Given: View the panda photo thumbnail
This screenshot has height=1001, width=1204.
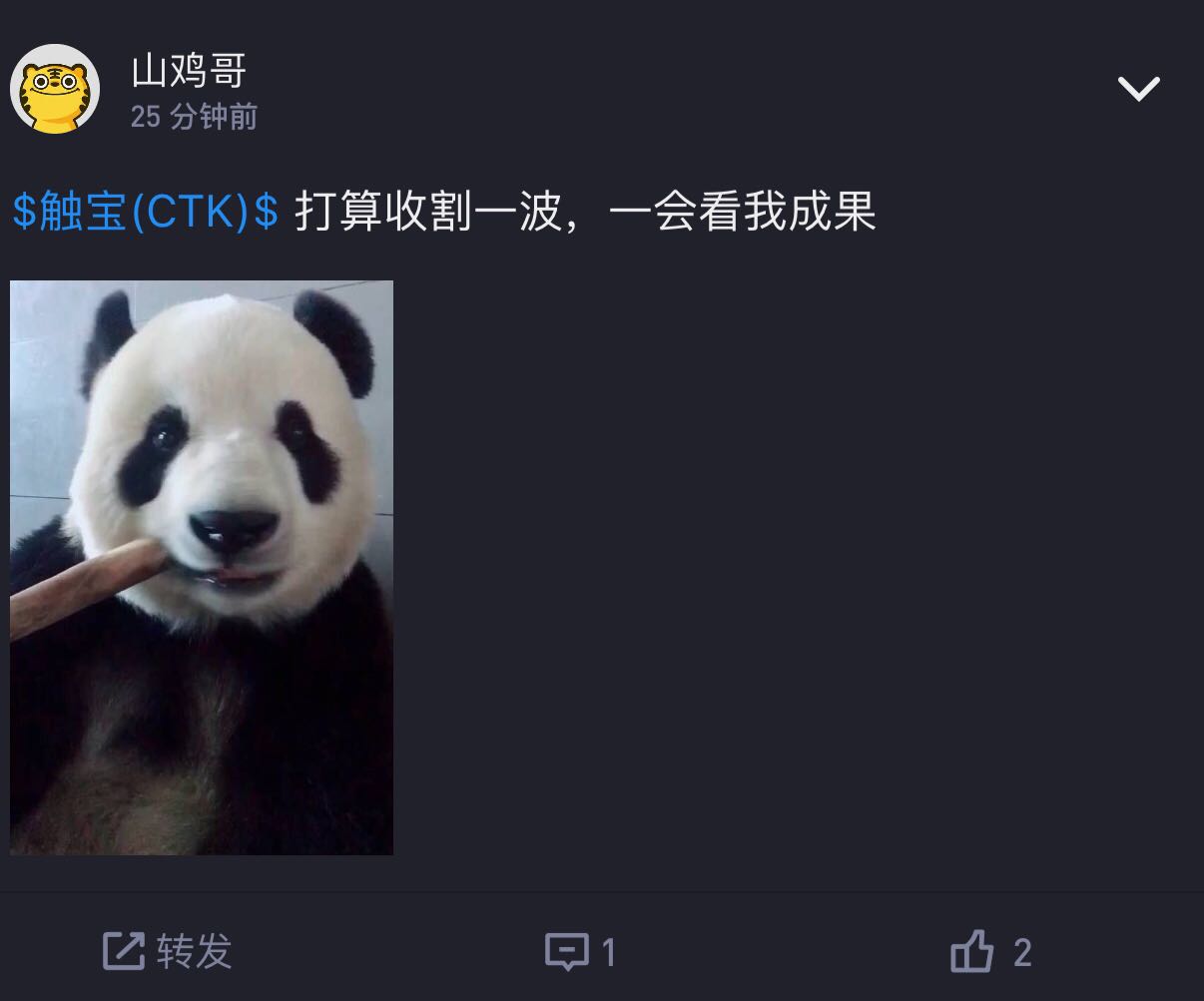Looking at the screenshot, I should pyautogui.click(x=202, y=568).
